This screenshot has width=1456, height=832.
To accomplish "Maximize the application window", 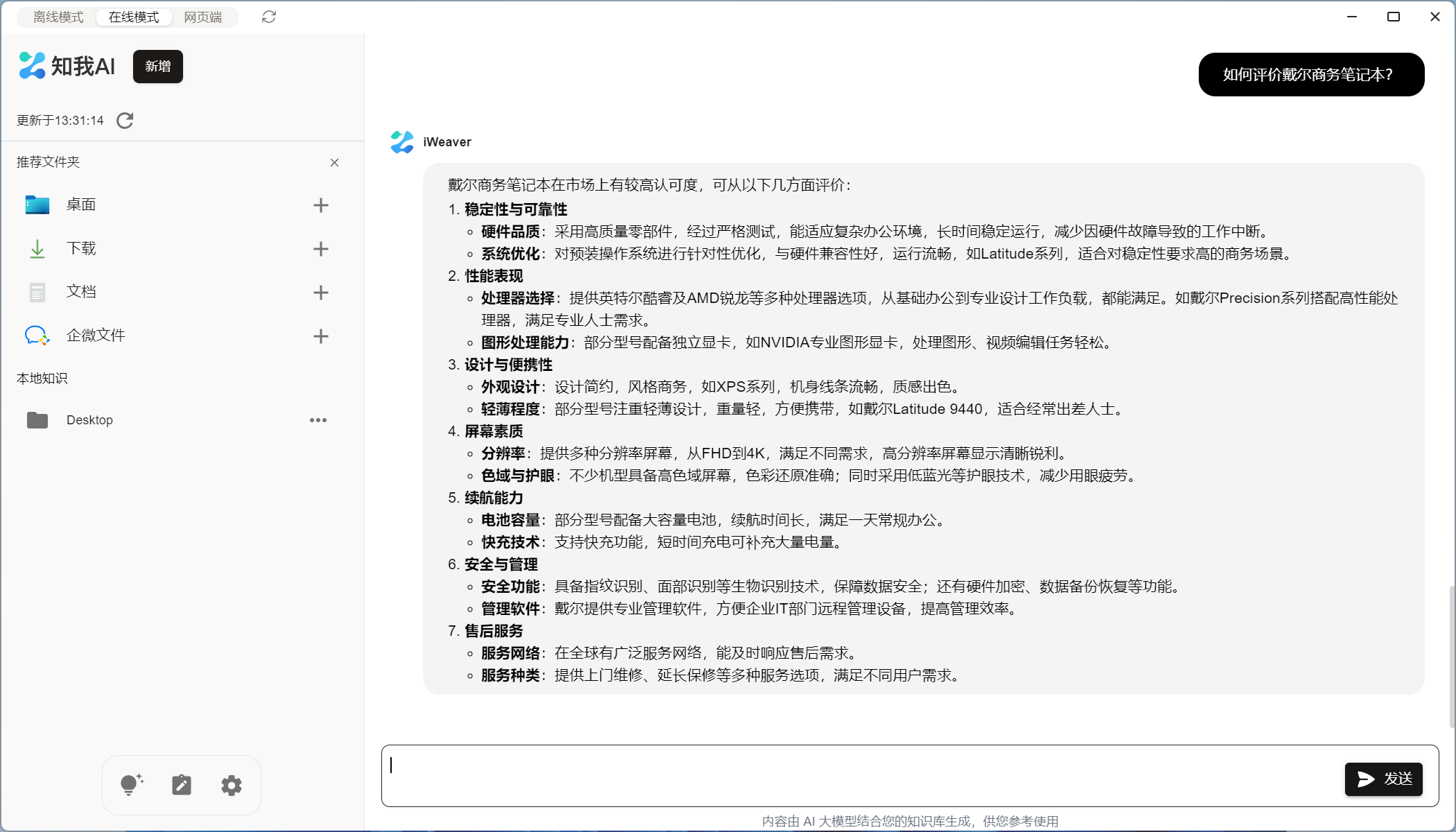I will point(1394,17).
